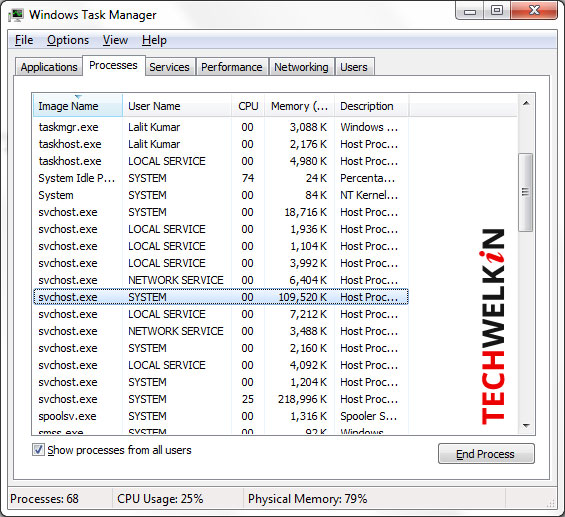The image size is (565, 517).
Task: Select svchost.exe using 3,488 K
Action: point(221,331)
